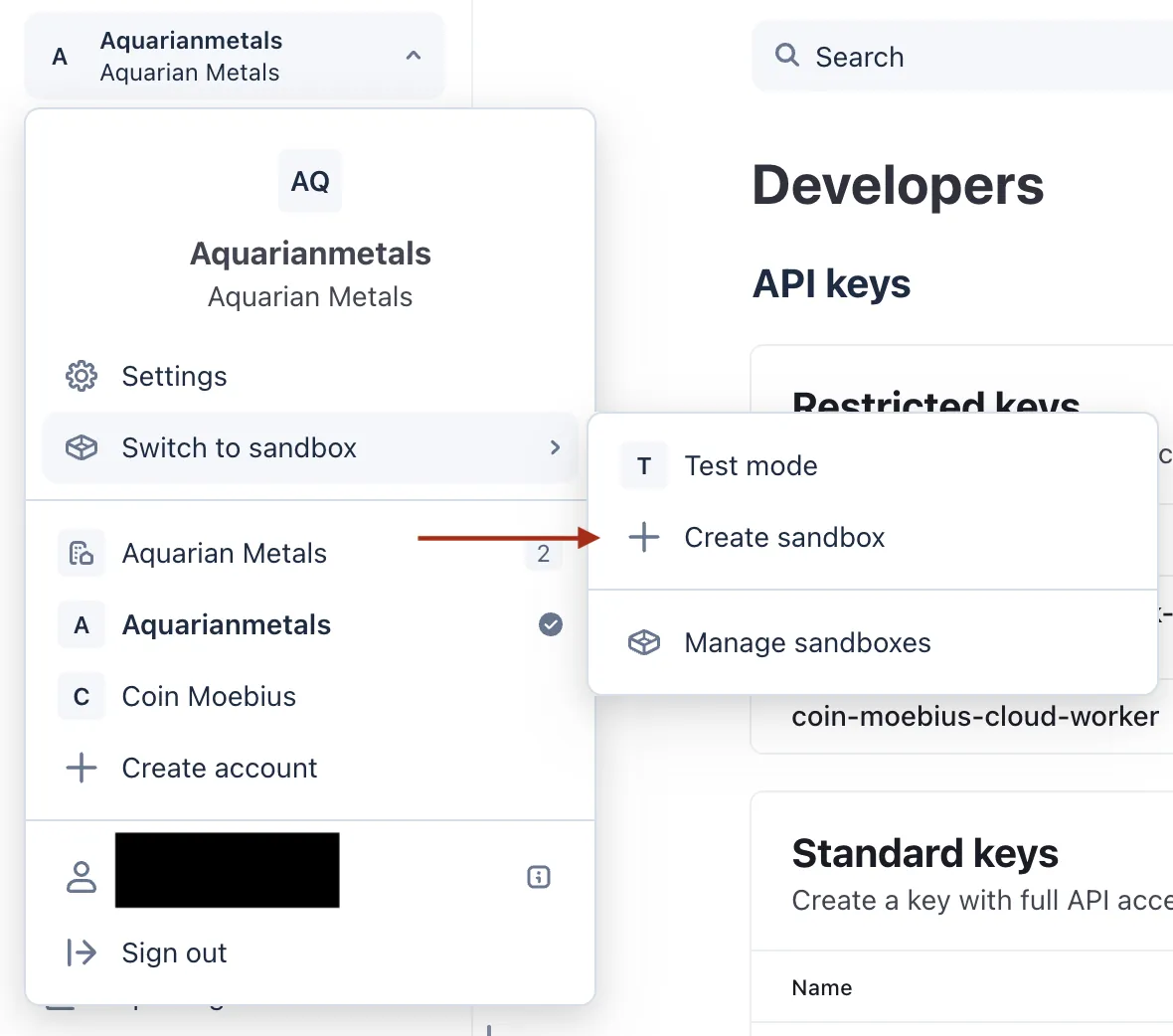
Task: Click the info icon next to user profile
Action: 539,877
